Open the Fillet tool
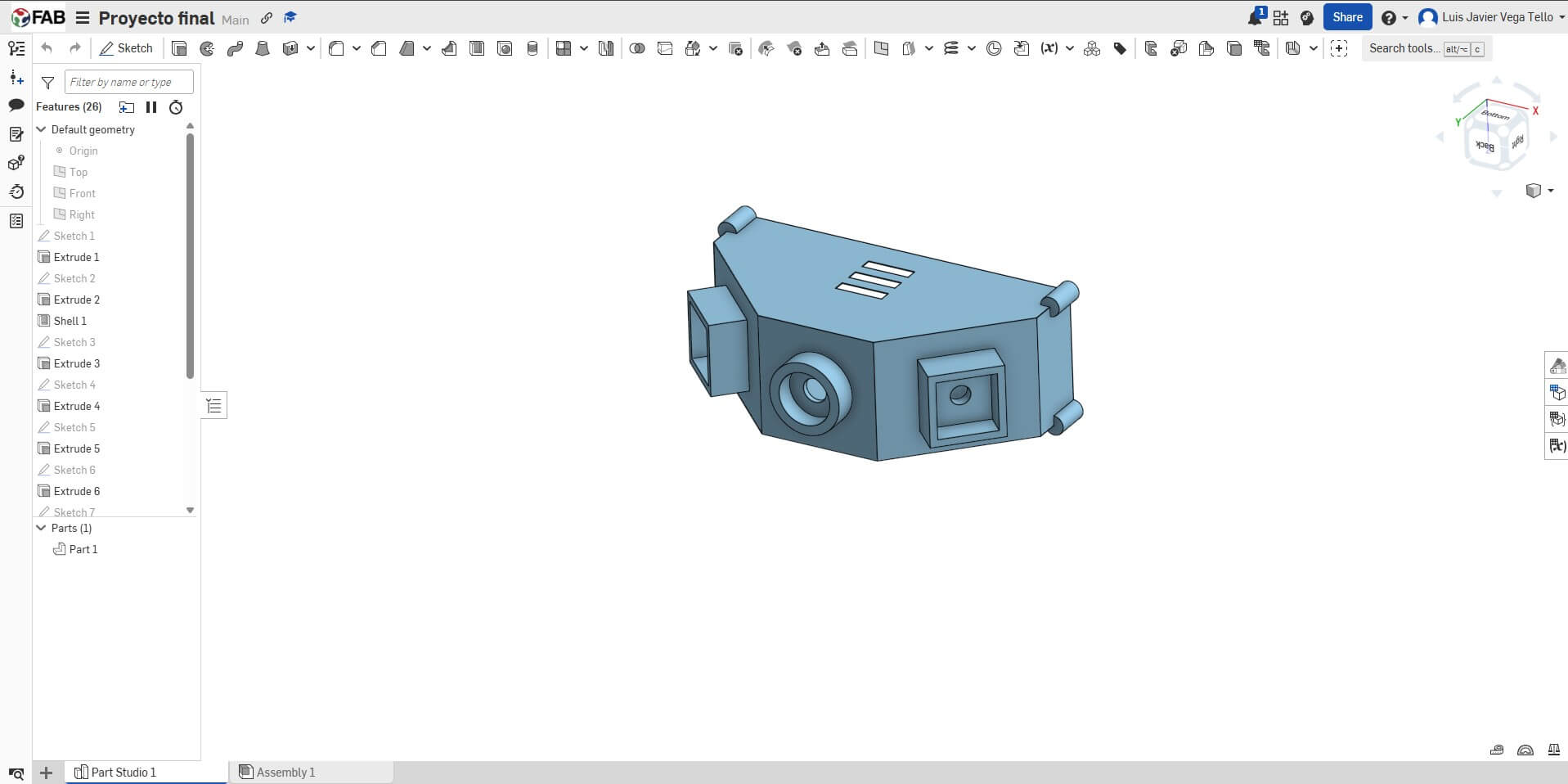The width and height of the screenshot is (1568, 784). (x=338, y=48)
